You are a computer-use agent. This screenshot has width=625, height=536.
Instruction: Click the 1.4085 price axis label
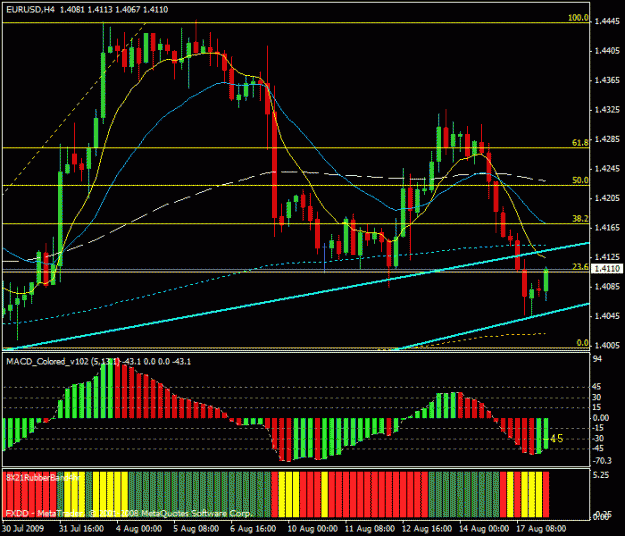pos(607,286)
